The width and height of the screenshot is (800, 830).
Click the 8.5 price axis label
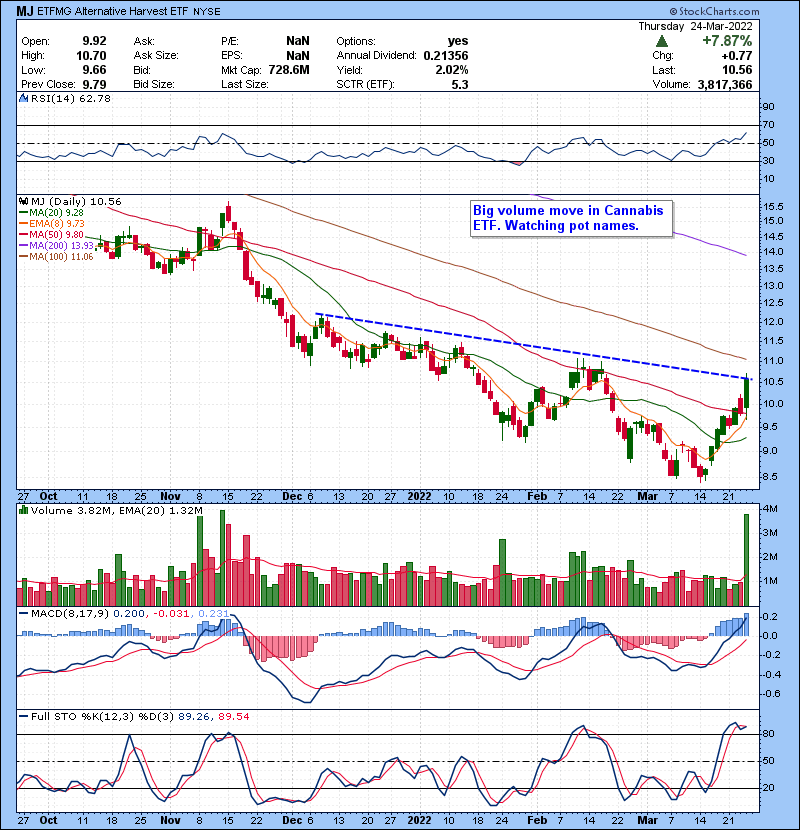tap(770, 476)
